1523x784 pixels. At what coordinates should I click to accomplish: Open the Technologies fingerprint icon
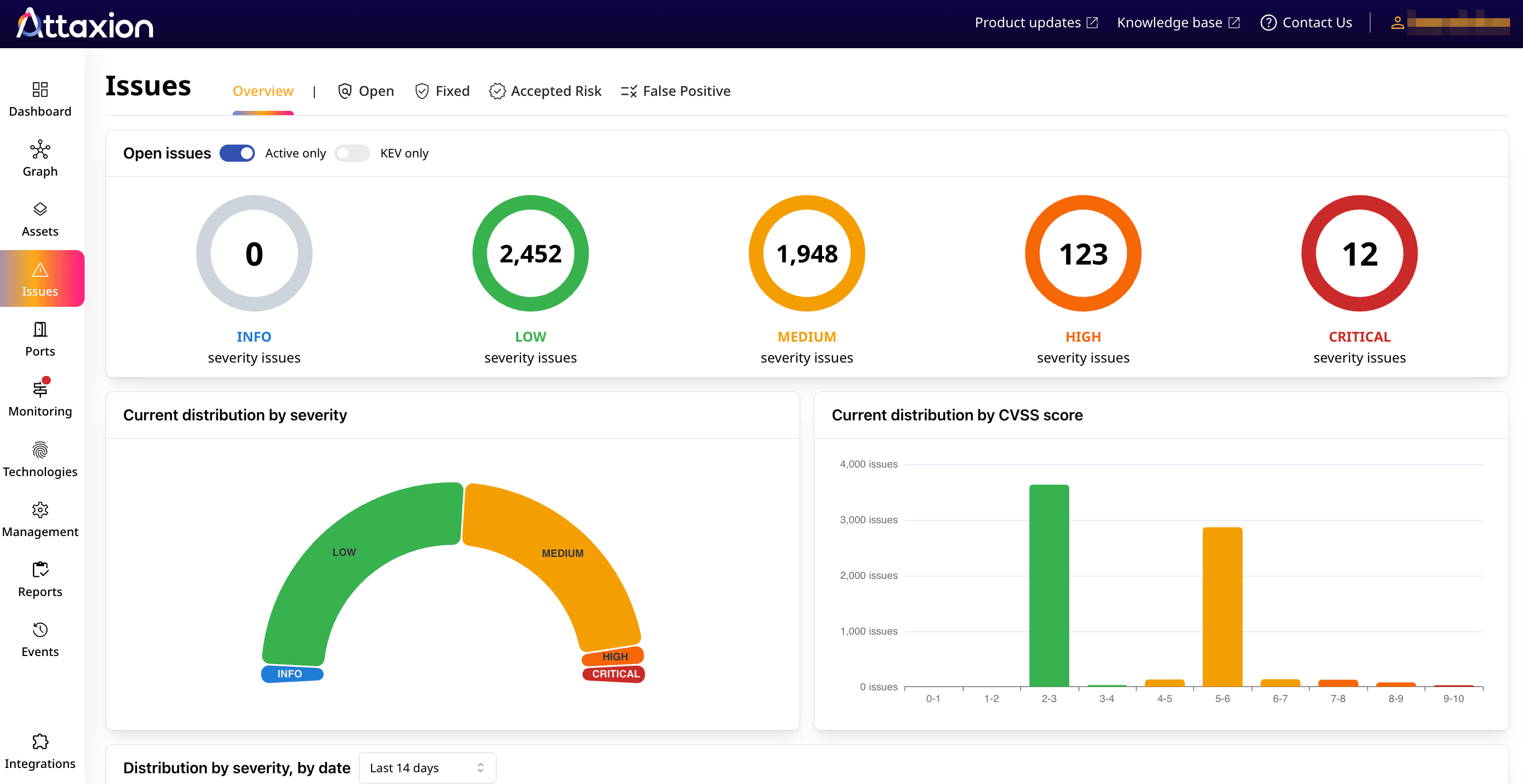[x=40, y=450]
